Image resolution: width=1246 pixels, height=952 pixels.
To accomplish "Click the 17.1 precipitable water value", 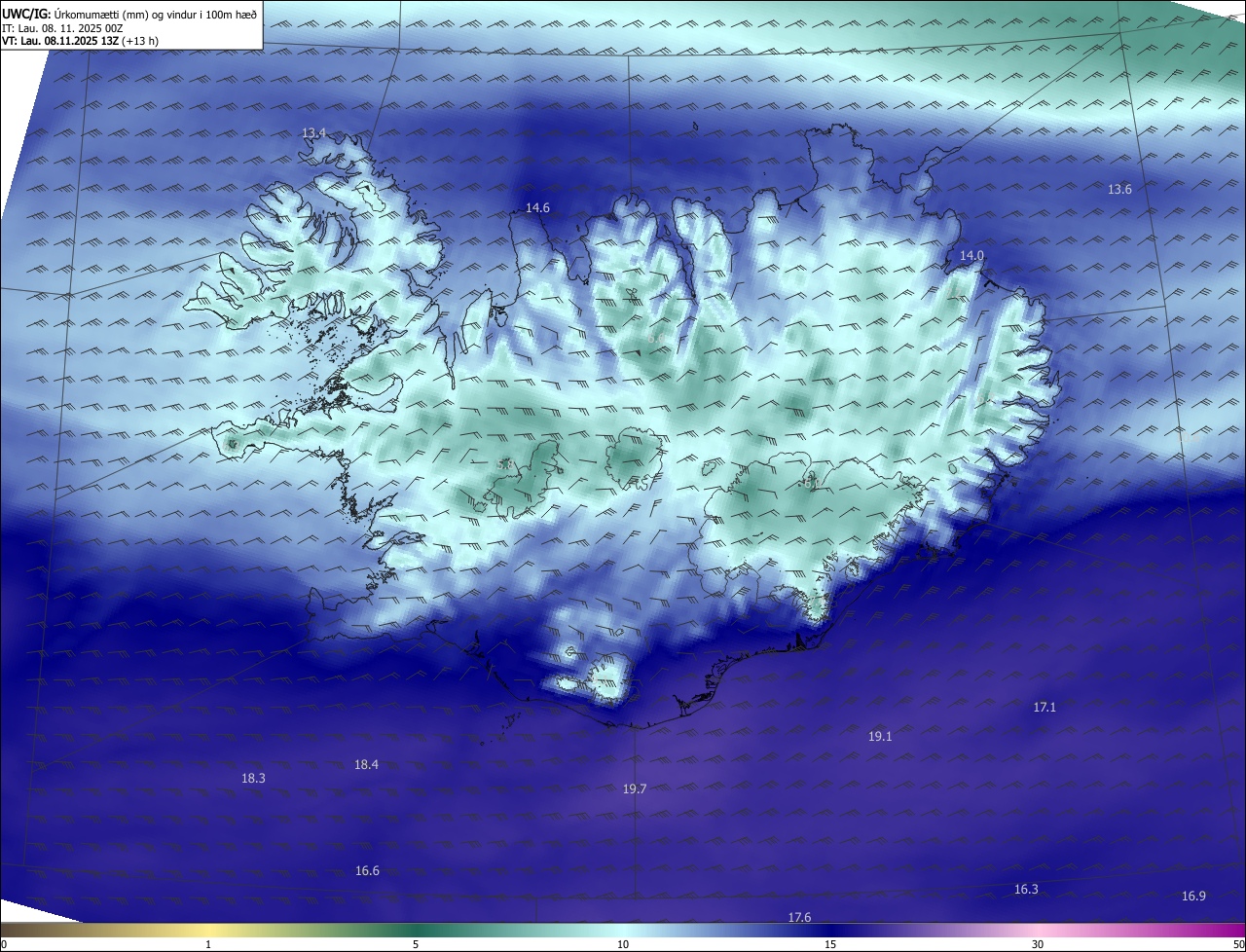I will click(x=1044, y=707).
